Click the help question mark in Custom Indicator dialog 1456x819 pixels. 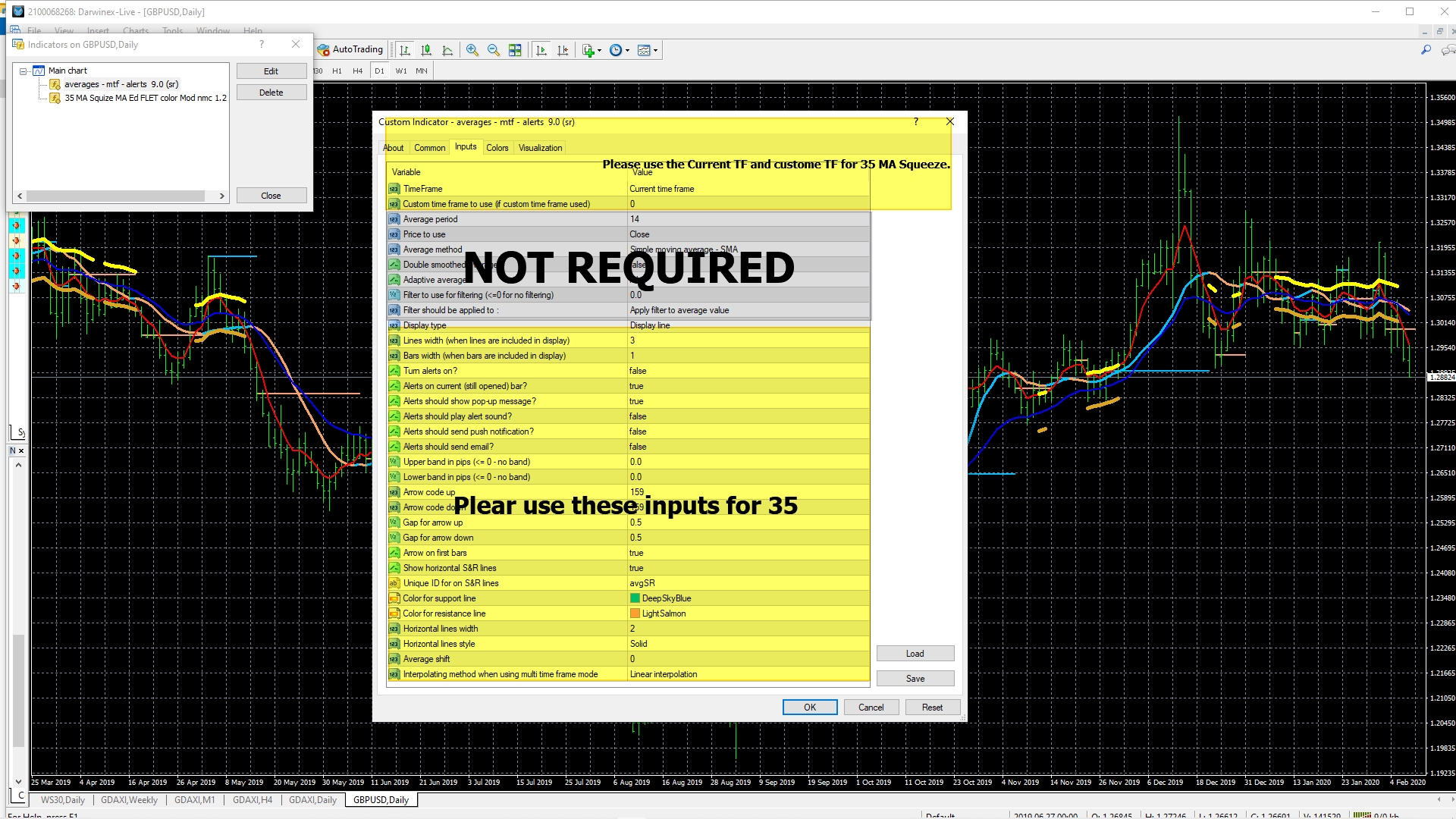(x=916, y=121)
